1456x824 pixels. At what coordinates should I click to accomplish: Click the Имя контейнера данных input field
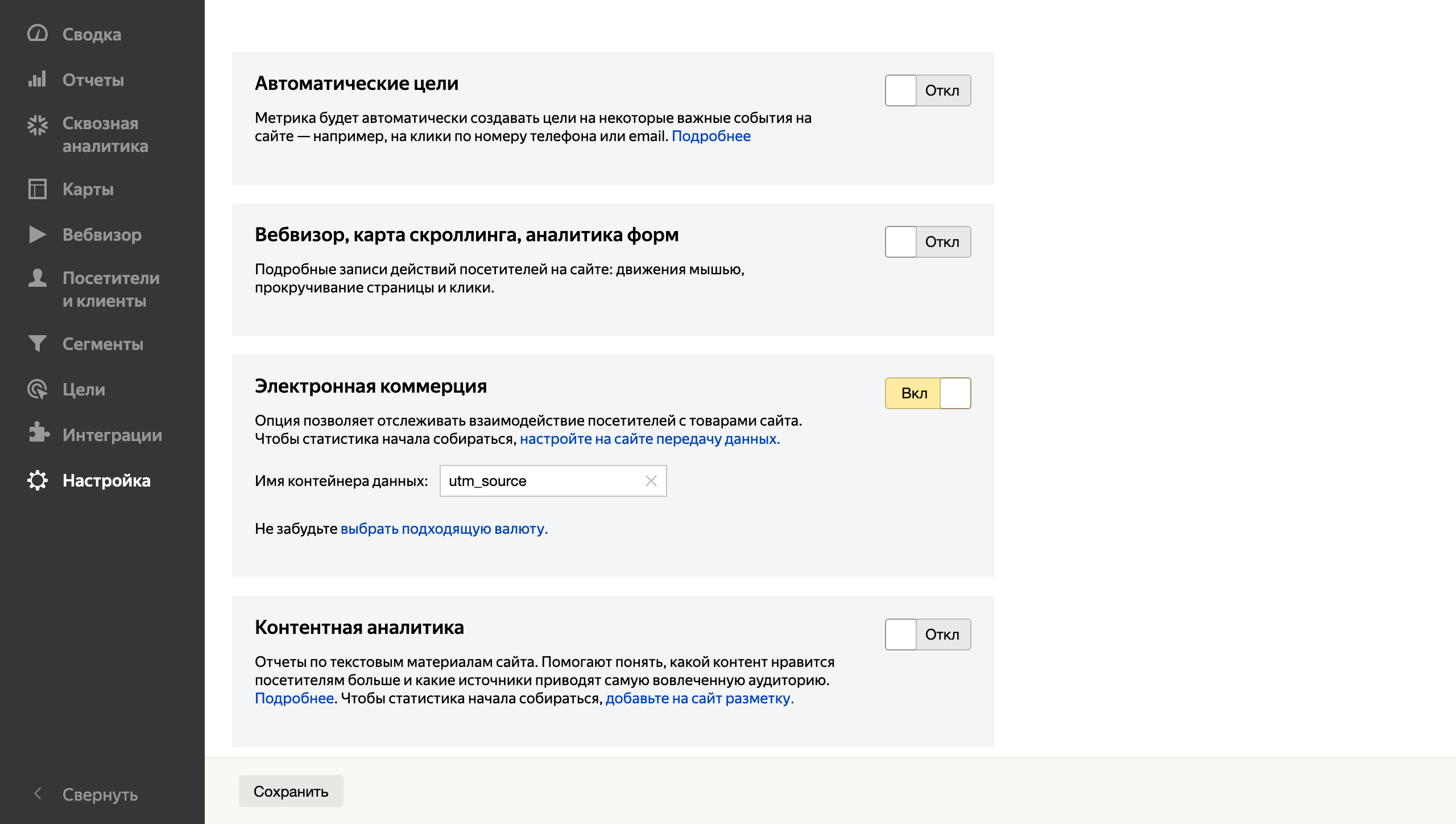(x=540, y=481)
